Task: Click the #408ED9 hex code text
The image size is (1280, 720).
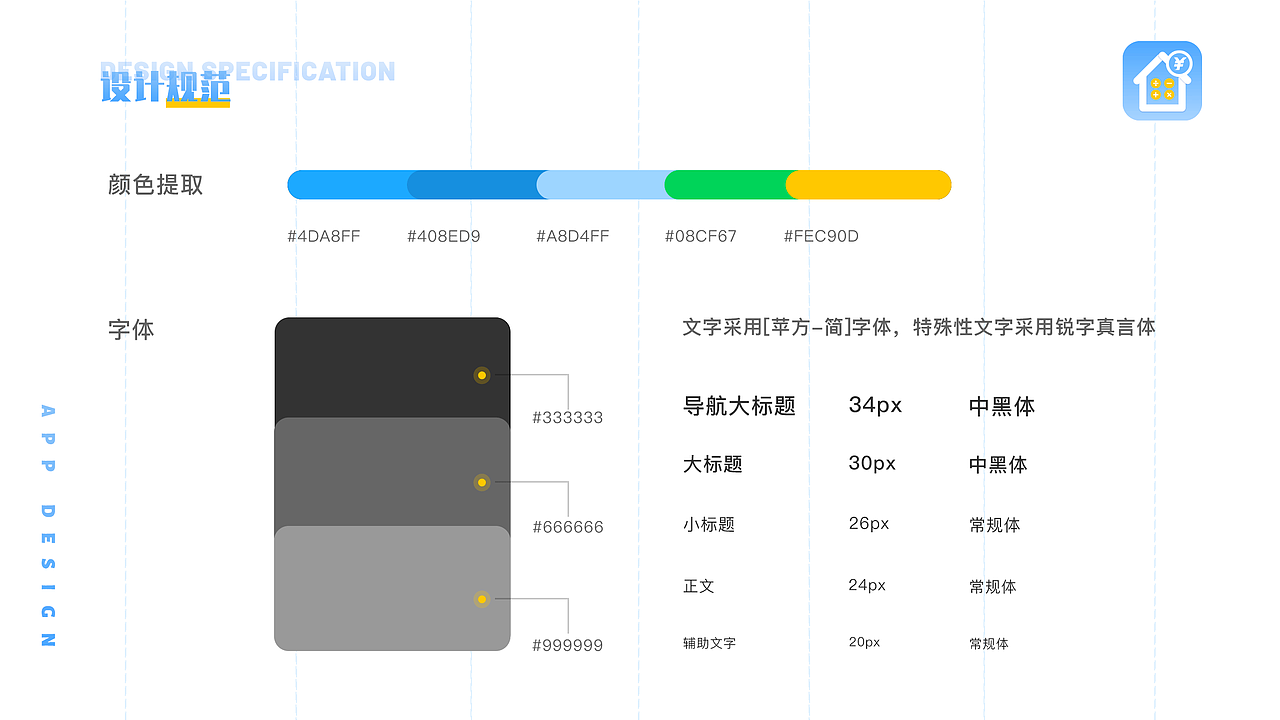Action: [443, 236]
